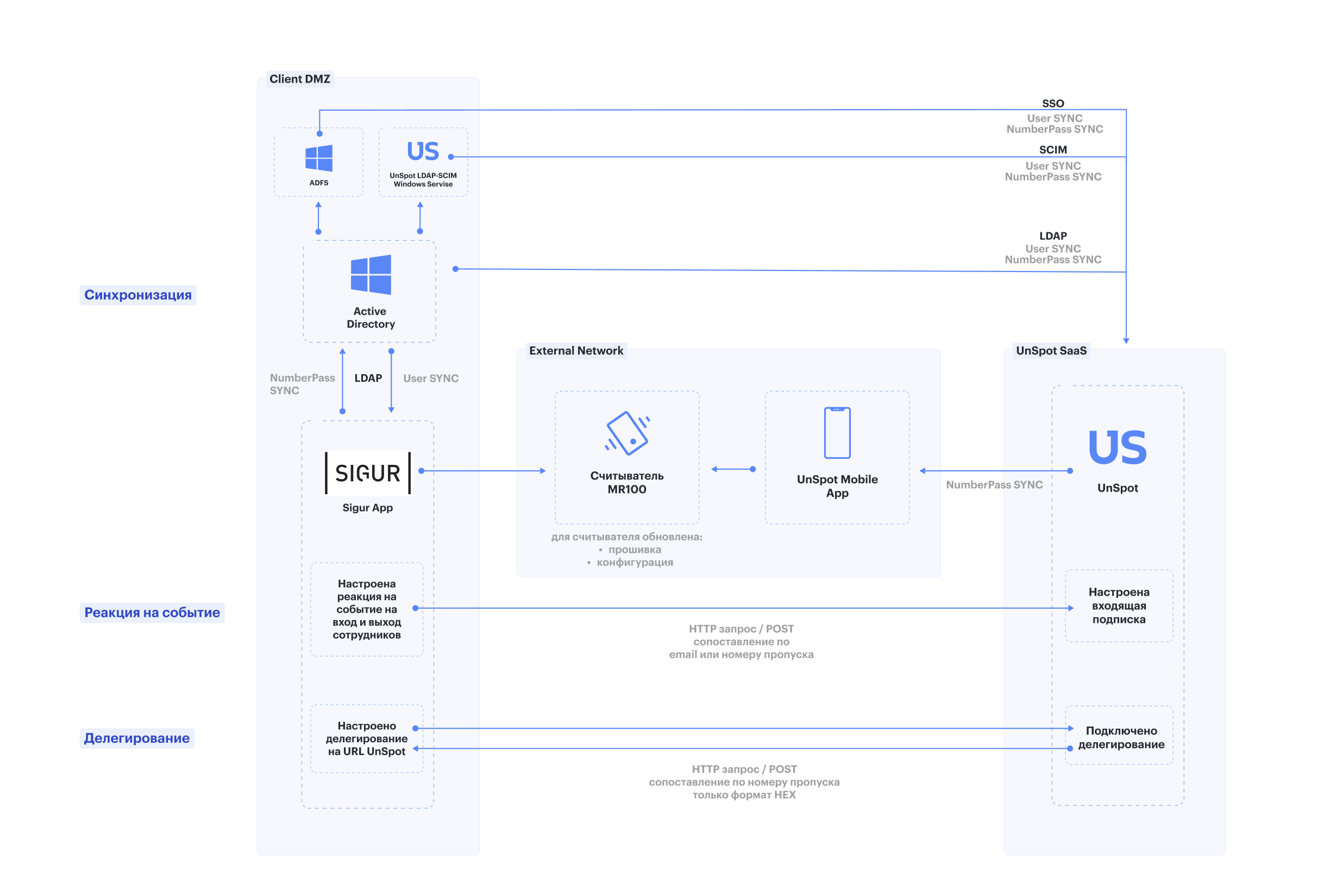Click NumberPass SYNC label near UnSpot Mobile App
The width and height of the screenshot is (1318, 896).
[x=994, y=484]
